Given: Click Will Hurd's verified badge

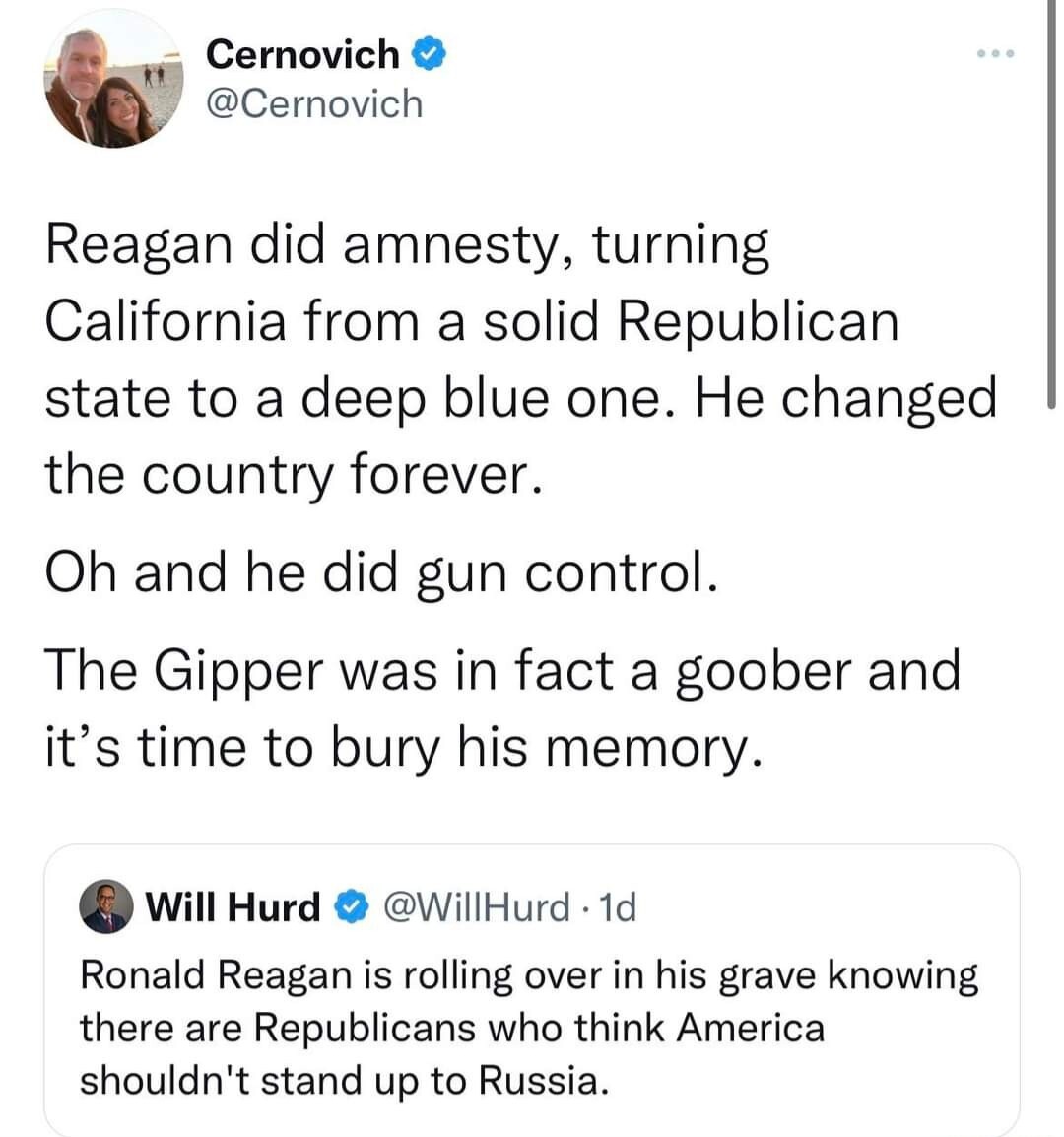Looking at the screenshot, I should [x=348, y=906].
